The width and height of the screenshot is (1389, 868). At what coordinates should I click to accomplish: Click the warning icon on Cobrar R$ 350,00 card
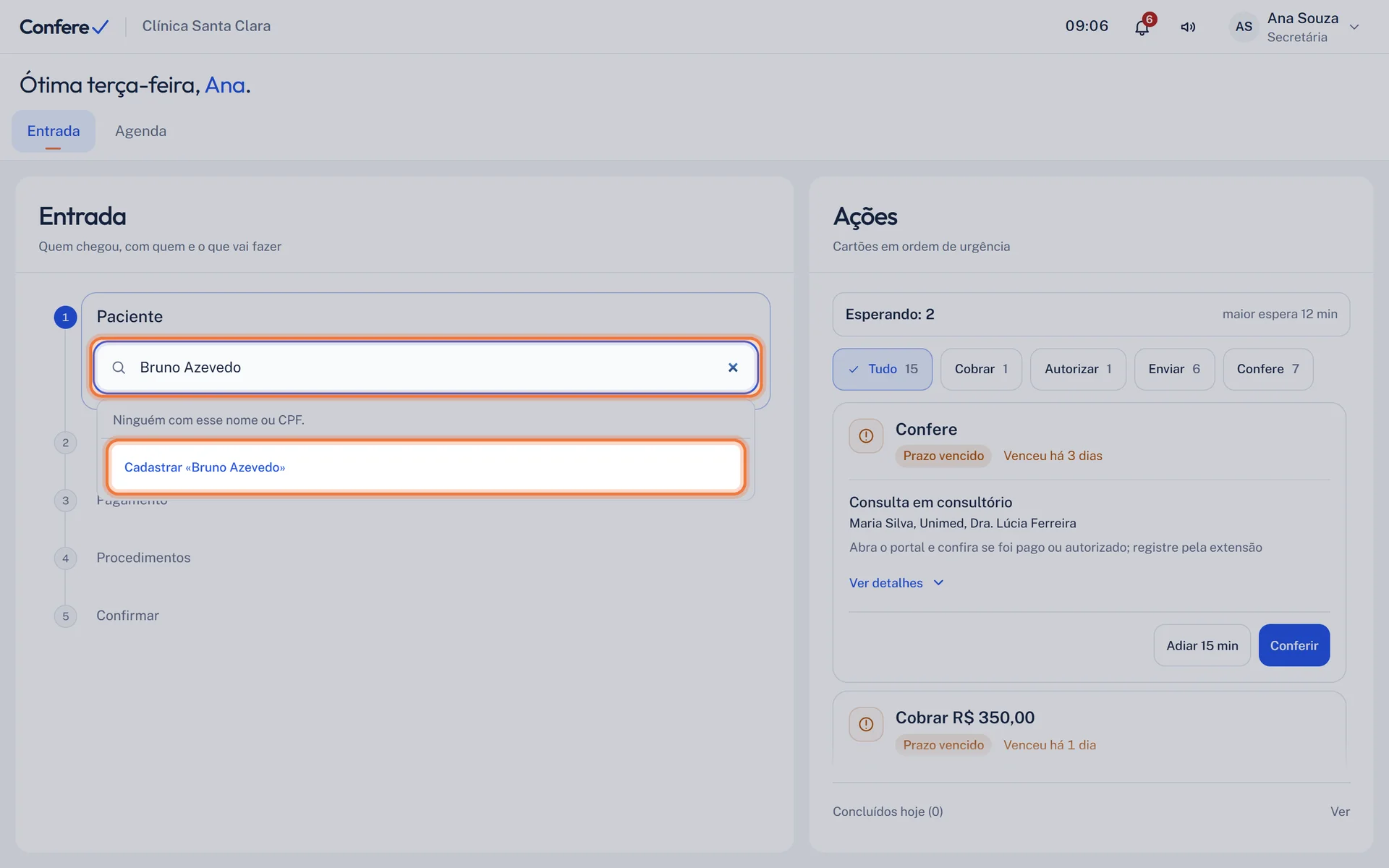pyautogui.click(x=866, y=725)
